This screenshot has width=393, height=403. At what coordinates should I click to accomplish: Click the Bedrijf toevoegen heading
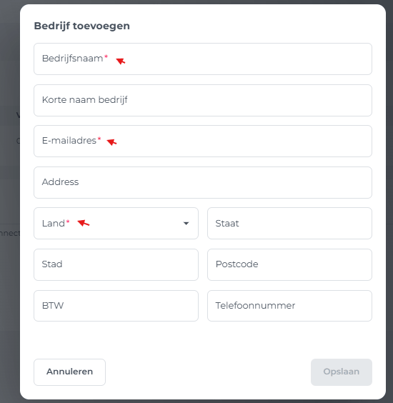[82, 26]
